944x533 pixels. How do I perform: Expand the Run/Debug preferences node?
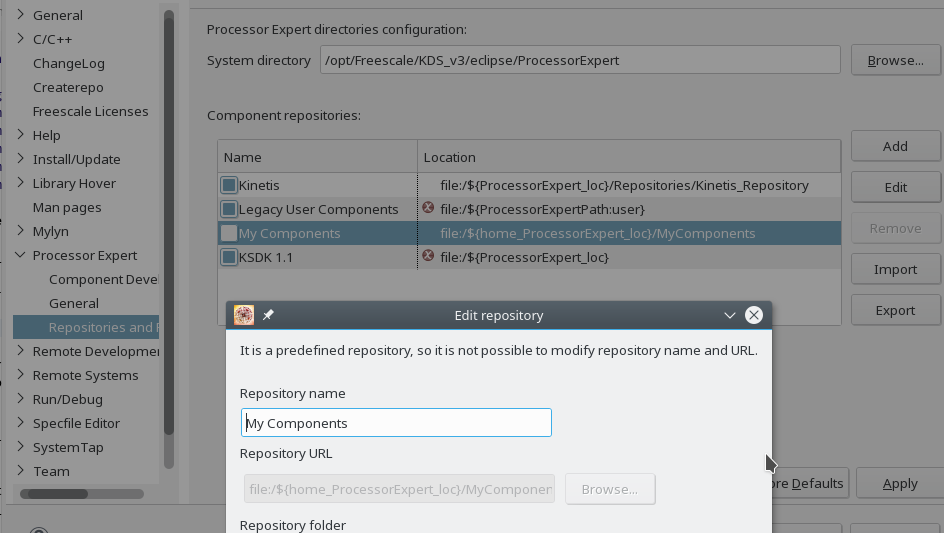click(21, 399)
